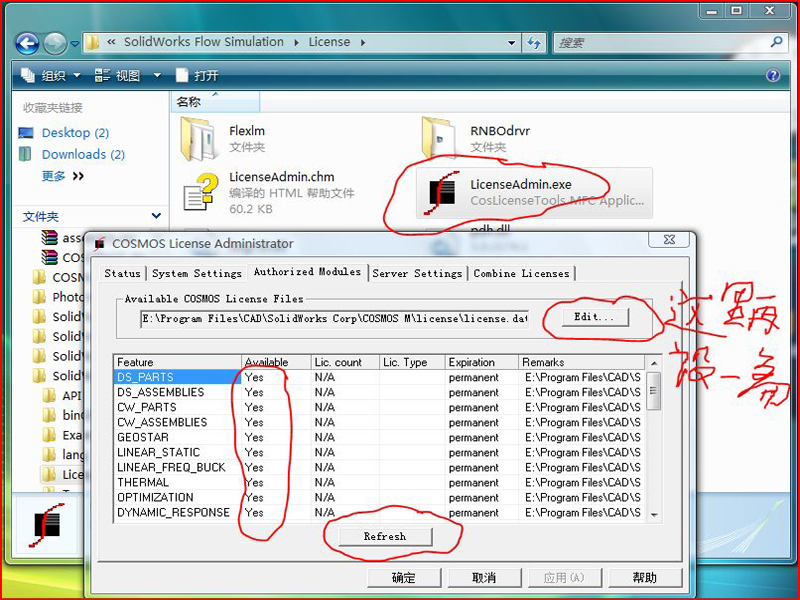This screenshot has width=800, height=600.
Task: Select the CW_PARTS feature row
Action: tap(379, 407)
